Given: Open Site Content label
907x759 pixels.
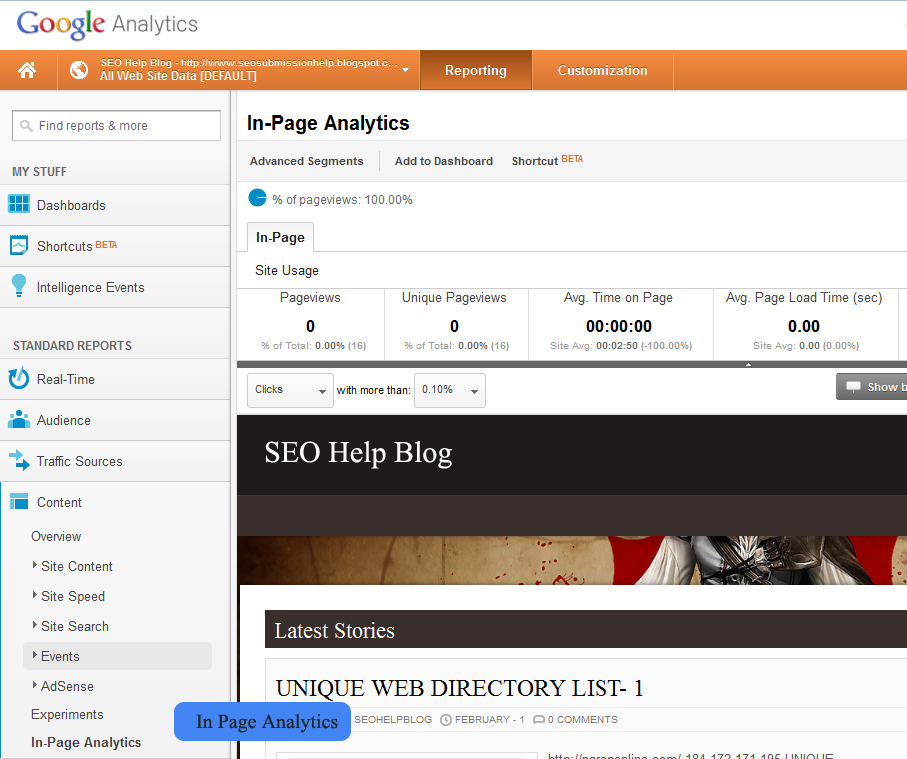Looking at the screenshot, I should (77, 566).
